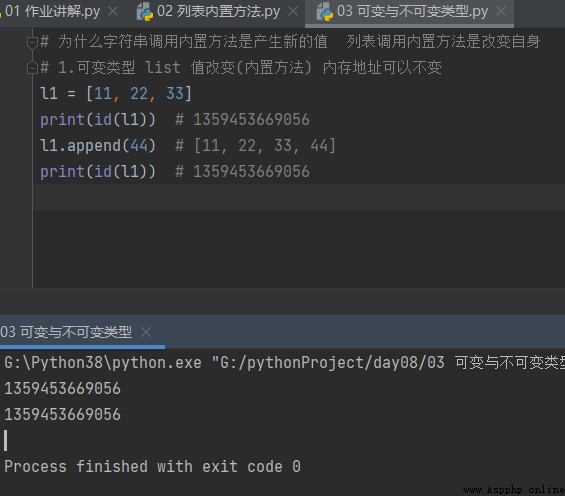Viewport: 565px width, 496px height.
Task: Close the 02 列表内置方法.py tab
Action: (293, 12)
